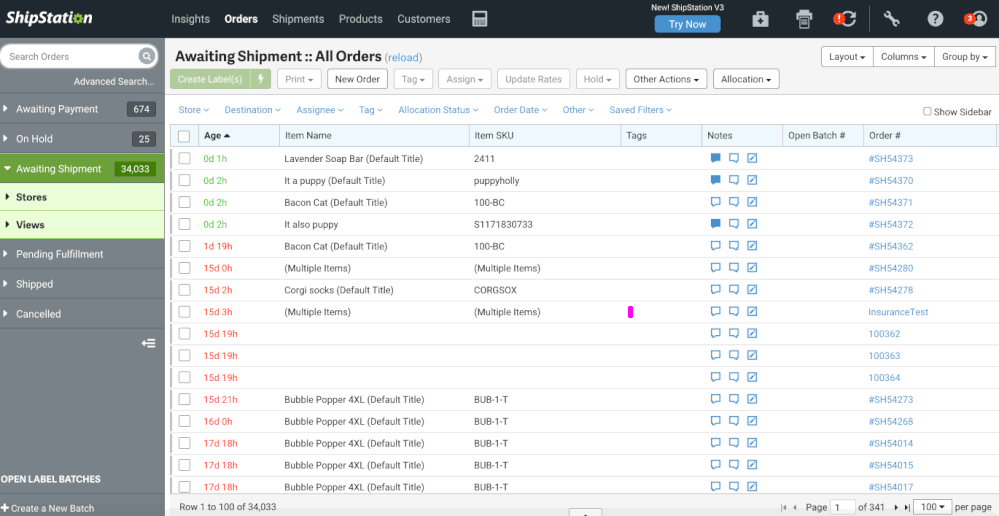
Task: Click the magenta tag on InsuranceTest order
Action: (630, 312)
